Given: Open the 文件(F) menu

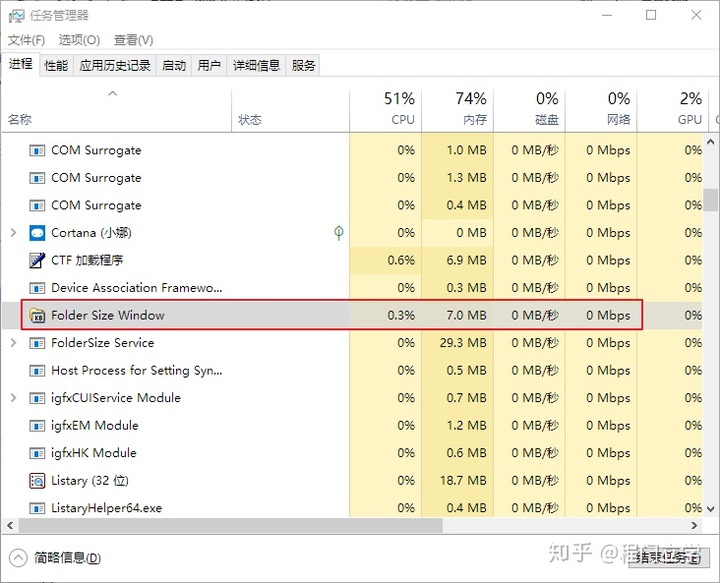Looking at the screenshot, I should 26,40.
